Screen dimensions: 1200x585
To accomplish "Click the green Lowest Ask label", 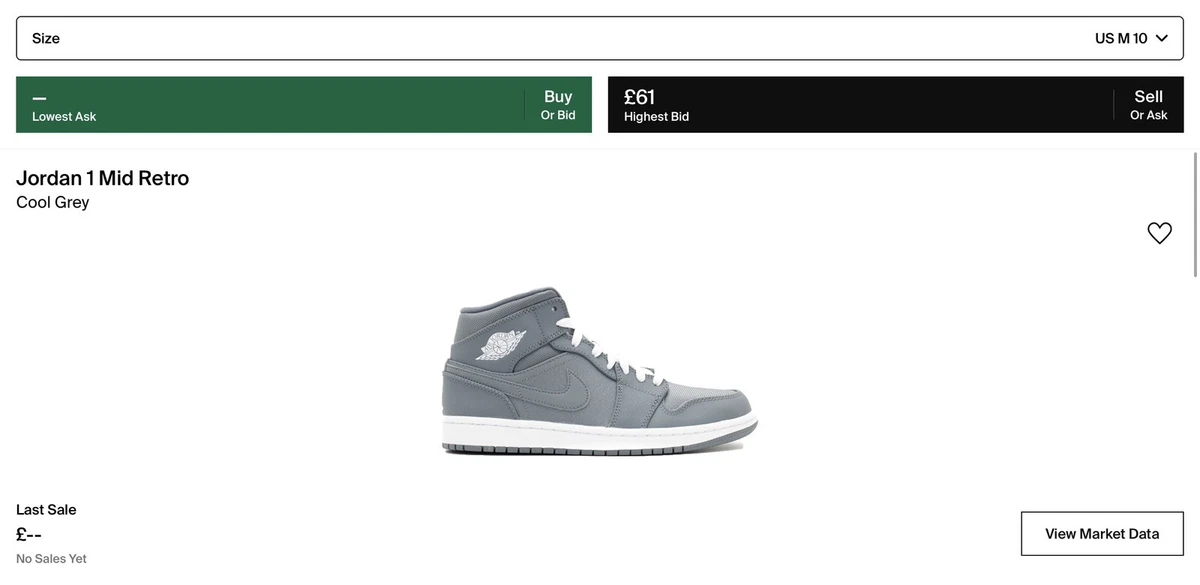I will pos(64,117).
